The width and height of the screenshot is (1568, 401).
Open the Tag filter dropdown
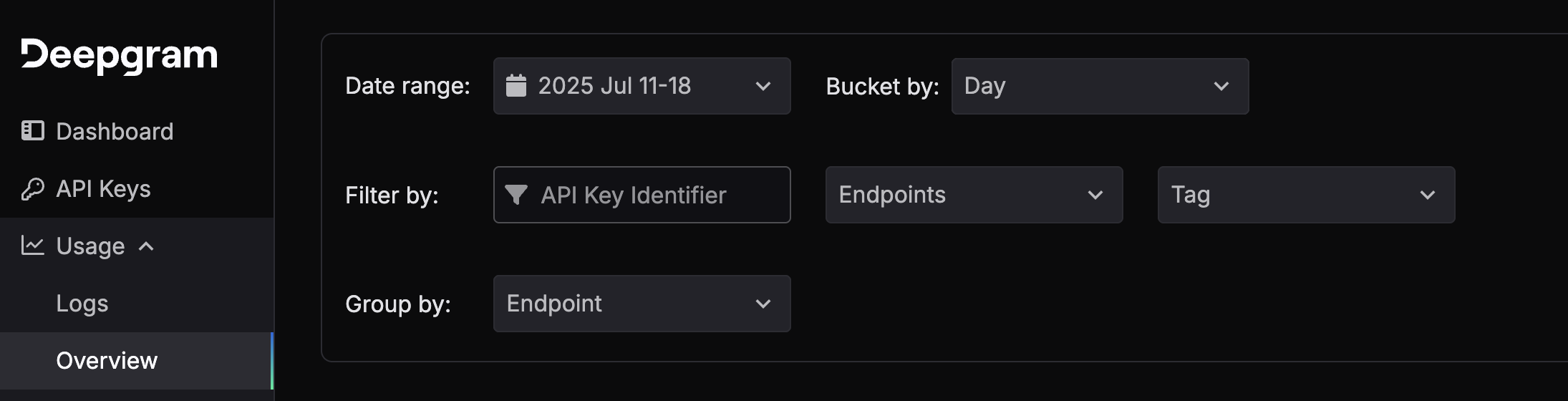coord(1306,195)
